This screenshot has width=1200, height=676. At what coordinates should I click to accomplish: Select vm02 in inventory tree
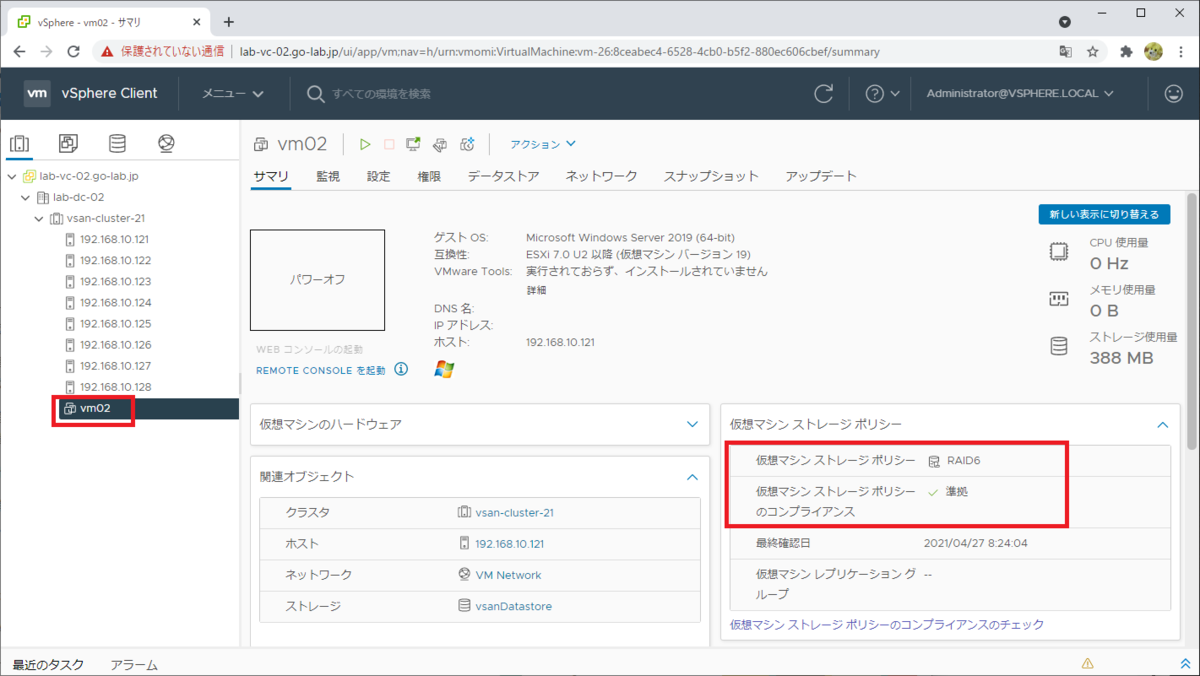tap(95, 408)
